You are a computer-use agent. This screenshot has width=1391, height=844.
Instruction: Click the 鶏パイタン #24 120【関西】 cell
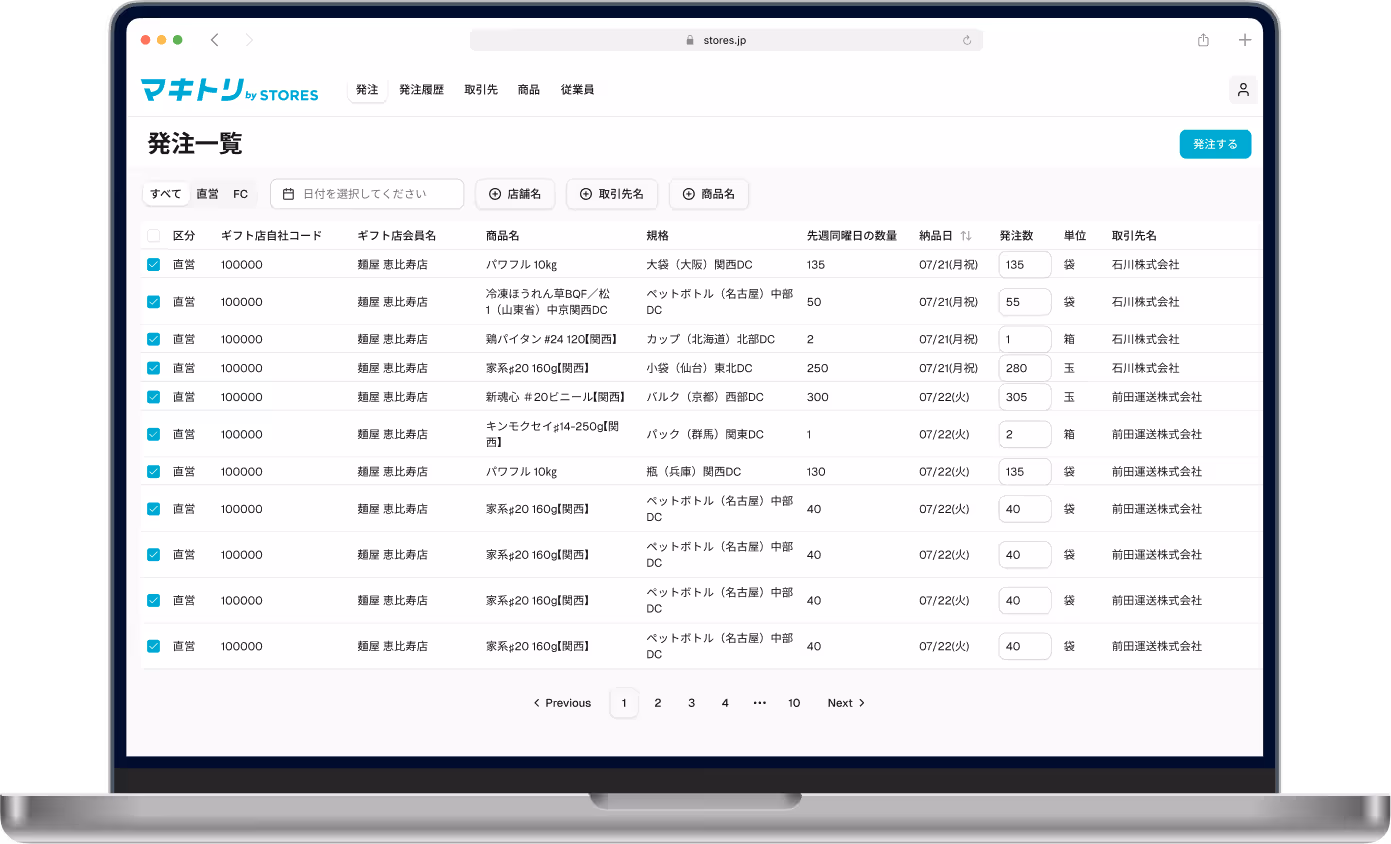[552, 339]
